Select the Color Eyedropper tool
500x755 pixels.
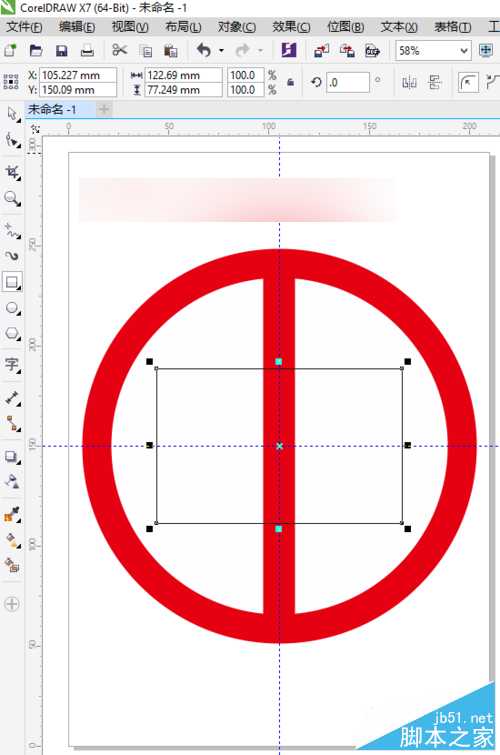click(12, 514)
